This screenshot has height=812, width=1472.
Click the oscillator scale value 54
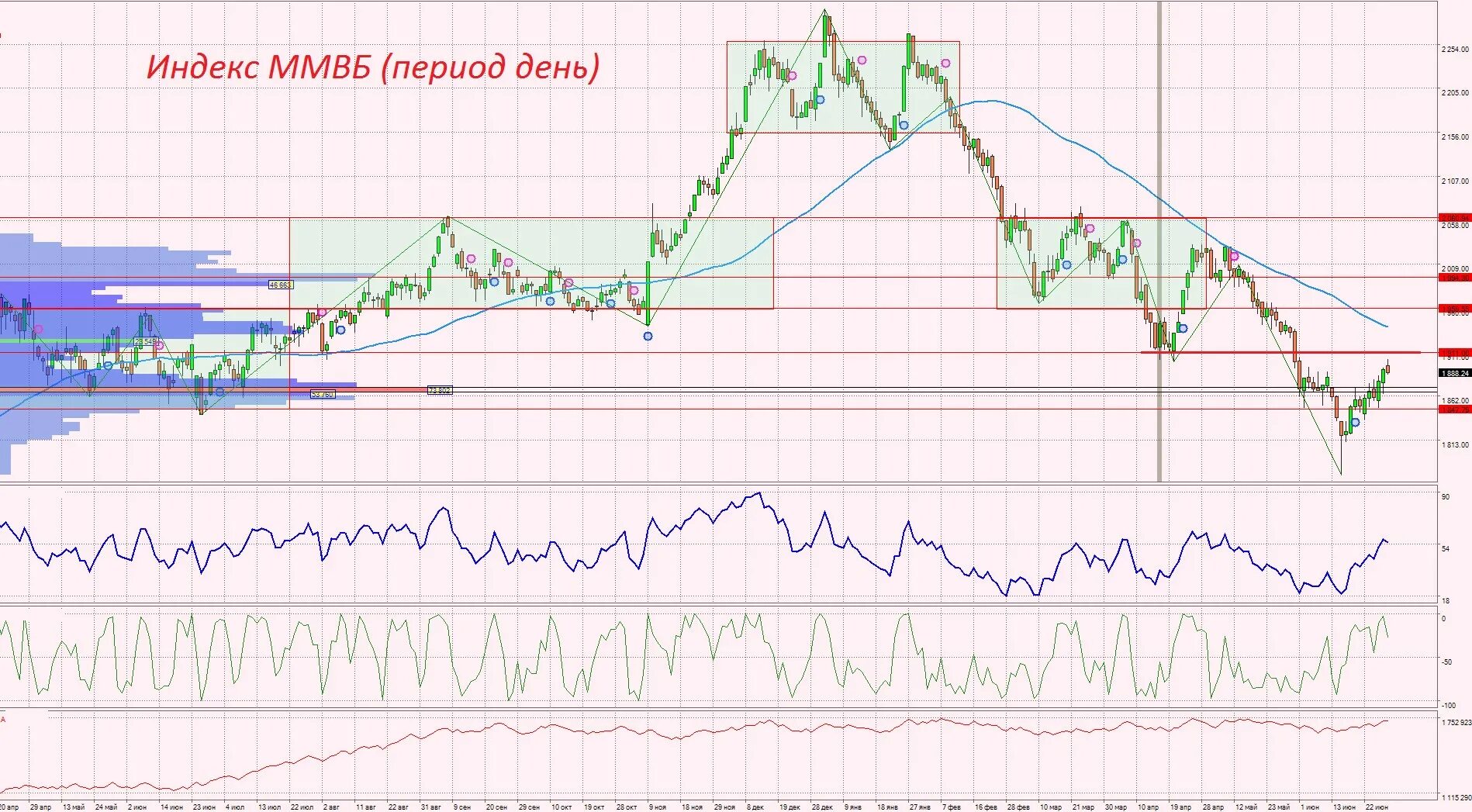(x=1445, y=548)
